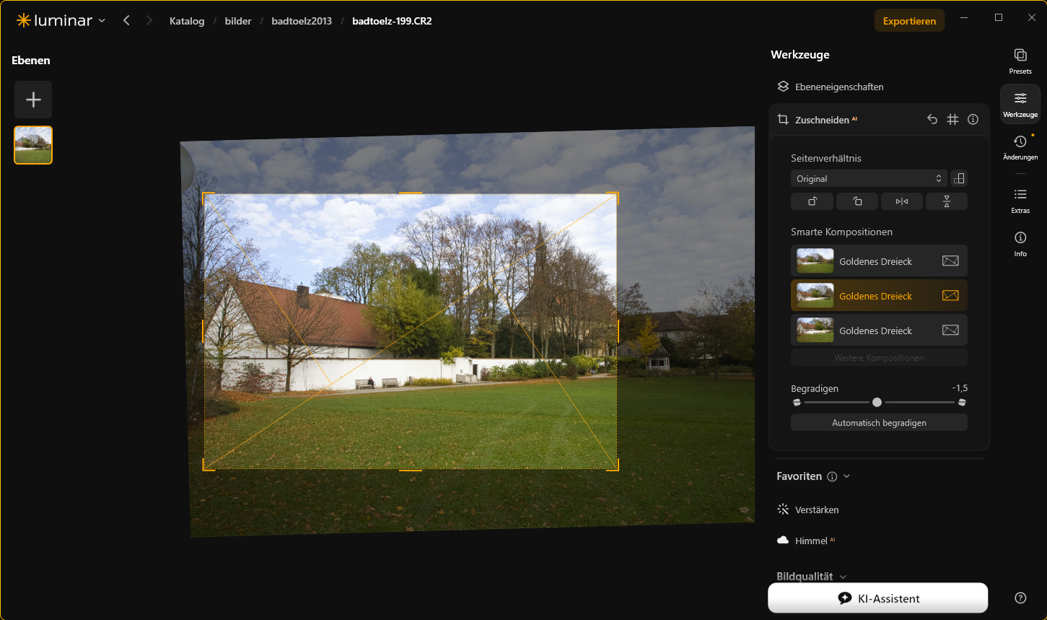Open the Extras sidebar tab
The width and height of the screenshot is (1047, 620).
tap(1020, 200)
